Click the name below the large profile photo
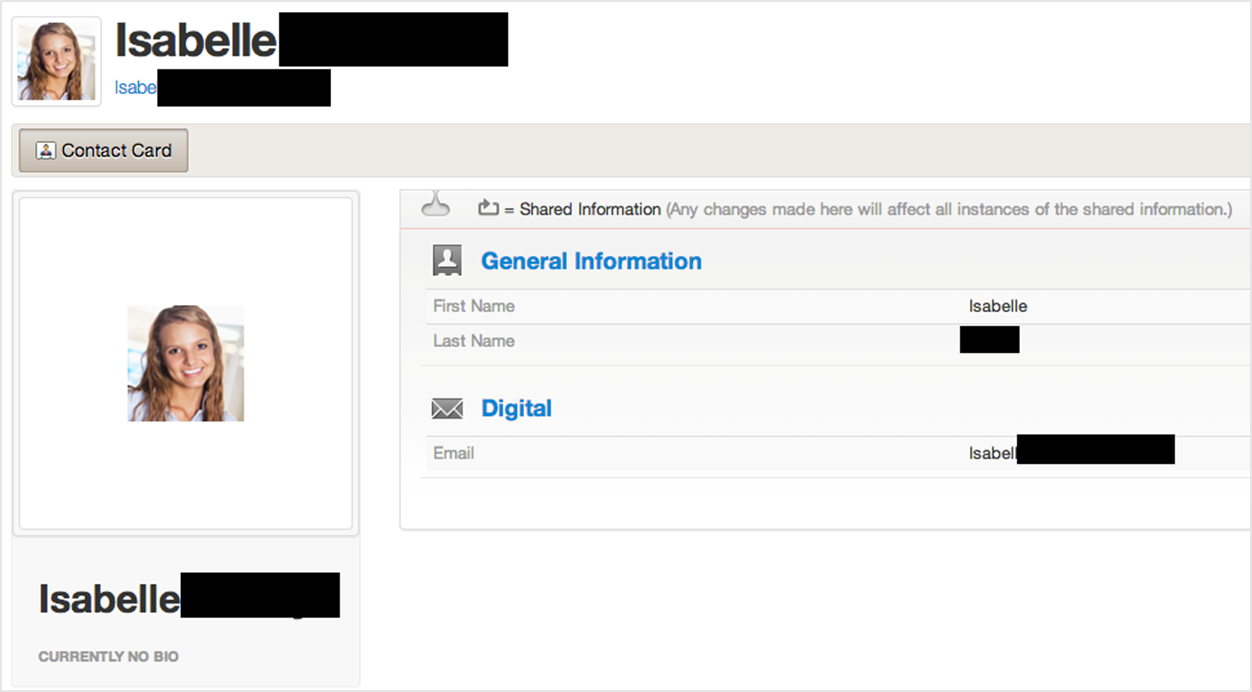This screenshot has height=692, width=1252. 109,599
